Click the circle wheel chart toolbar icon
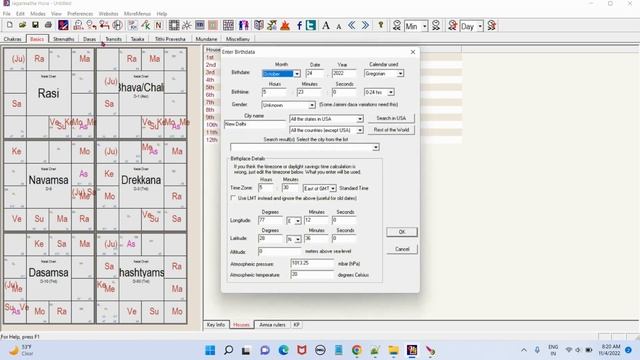 coord(117,25)
